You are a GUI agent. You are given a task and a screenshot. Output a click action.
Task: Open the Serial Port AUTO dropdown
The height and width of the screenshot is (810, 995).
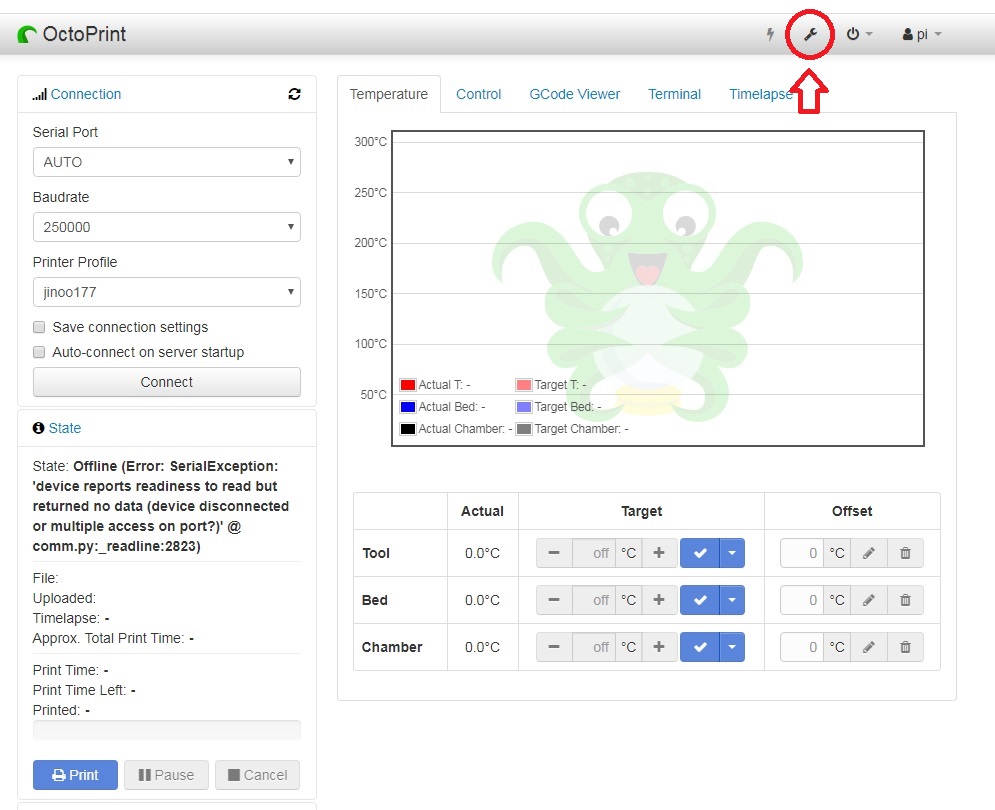coord(167,162)
